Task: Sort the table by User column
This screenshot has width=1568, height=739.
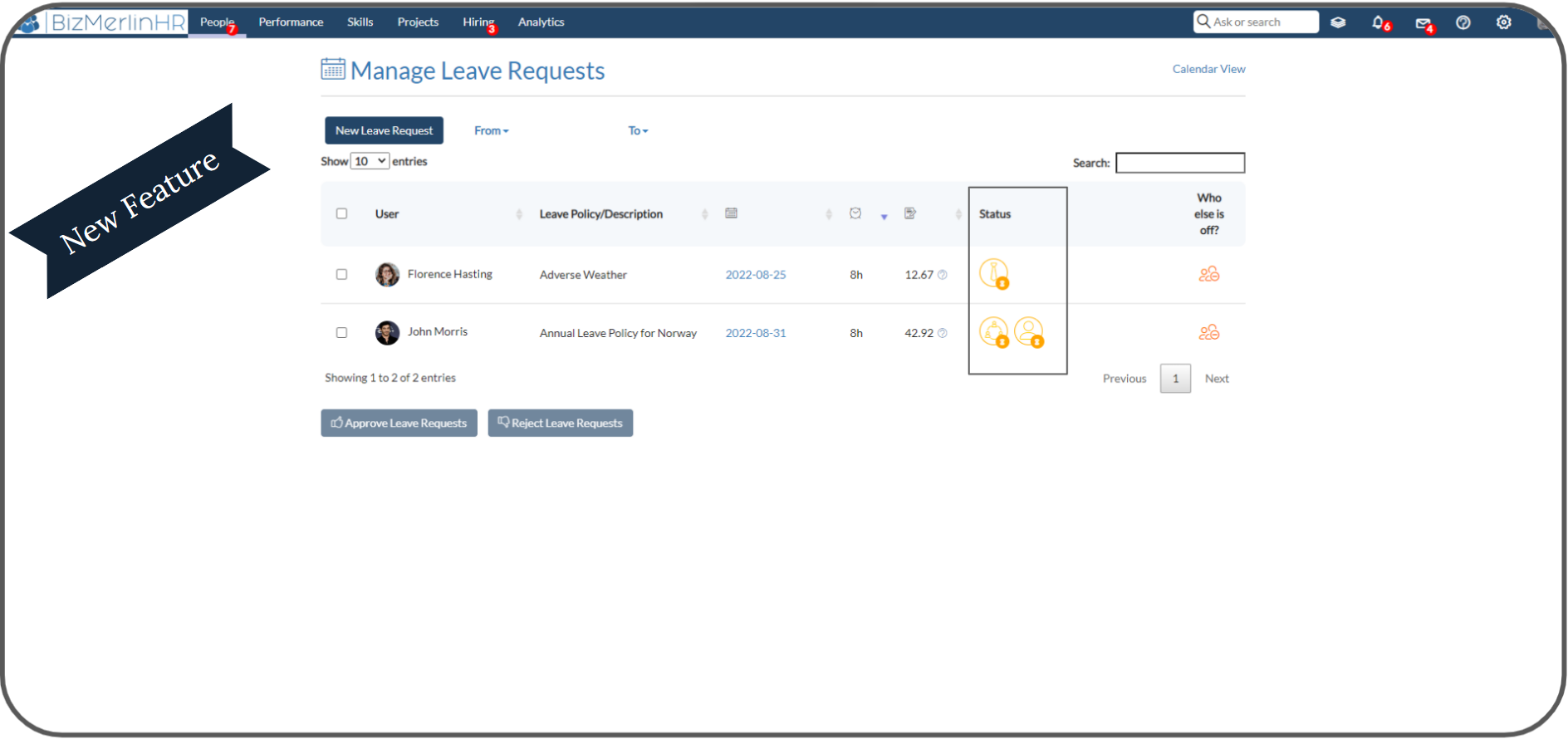Action: (519, 214)
